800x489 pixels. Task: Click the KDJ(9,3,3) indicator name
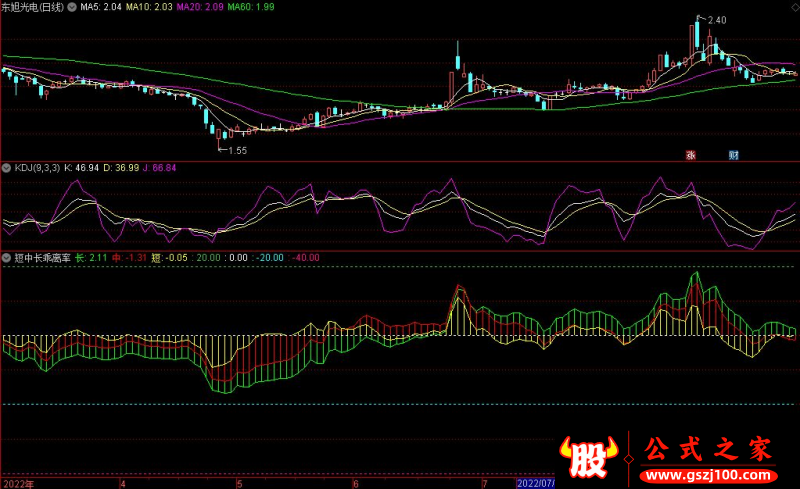coord(36,168)
